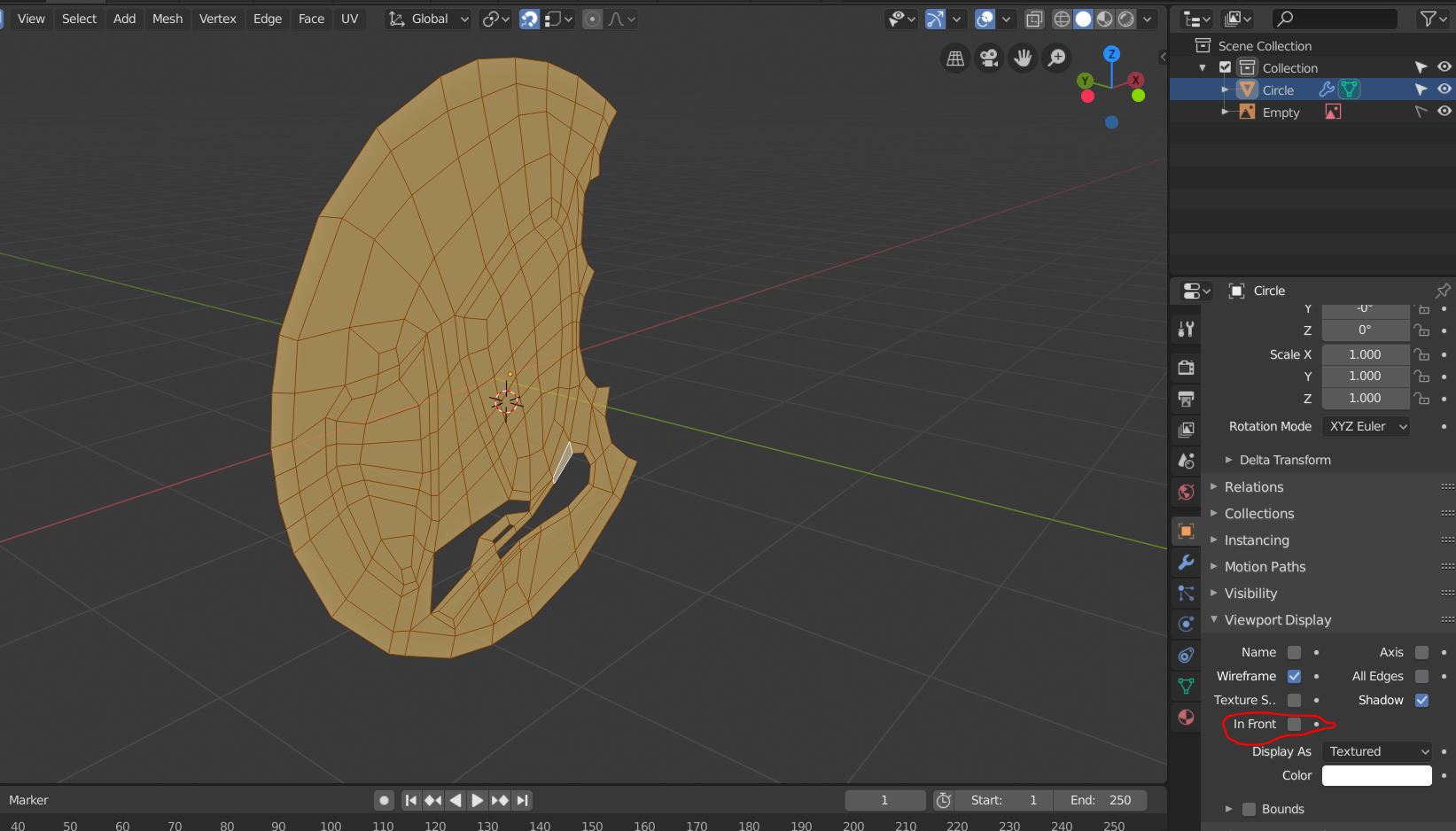Enable the In Front display checkbox
The height and width of the screenshot is (831, 1456).
(1293, 724)
